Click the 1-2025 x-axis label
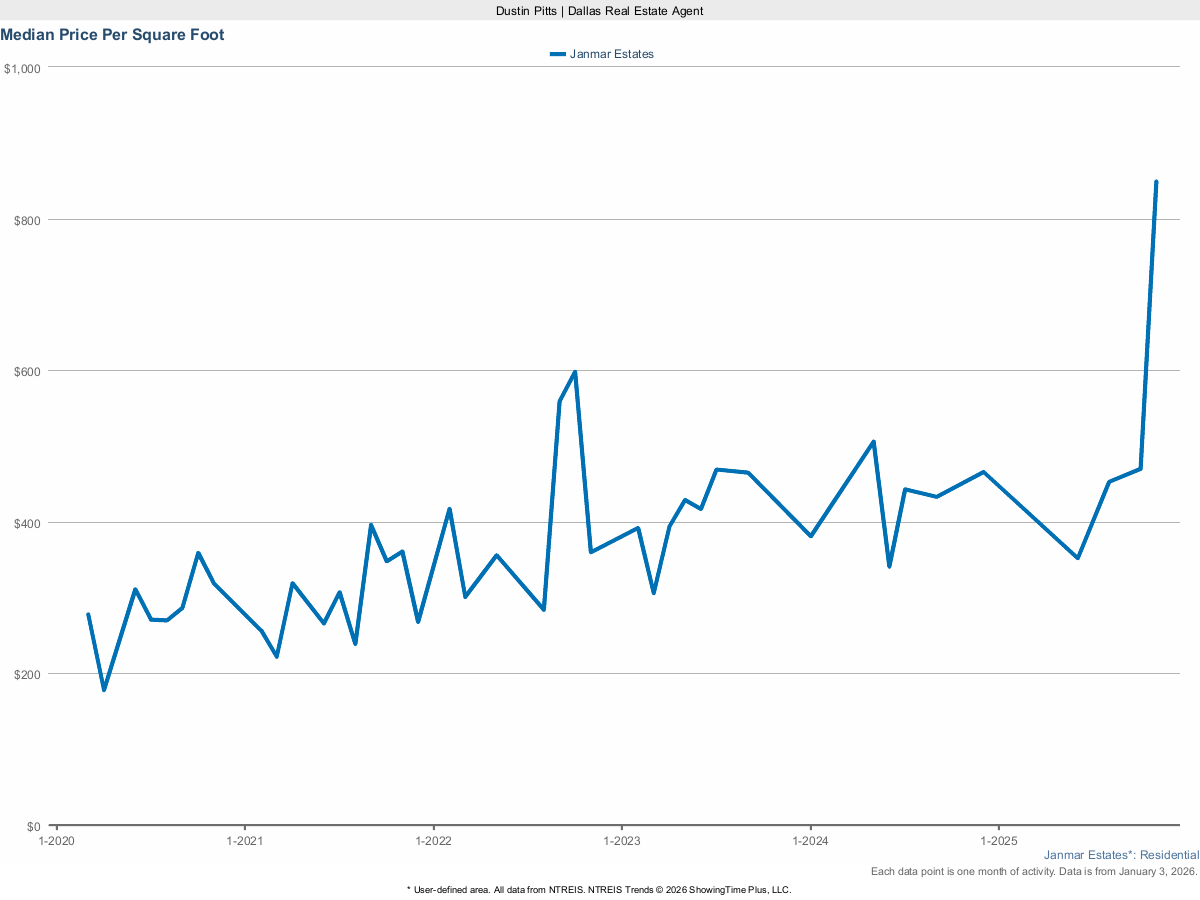Viewport: 1200px width, 900px height. click(x=999, y=841)
